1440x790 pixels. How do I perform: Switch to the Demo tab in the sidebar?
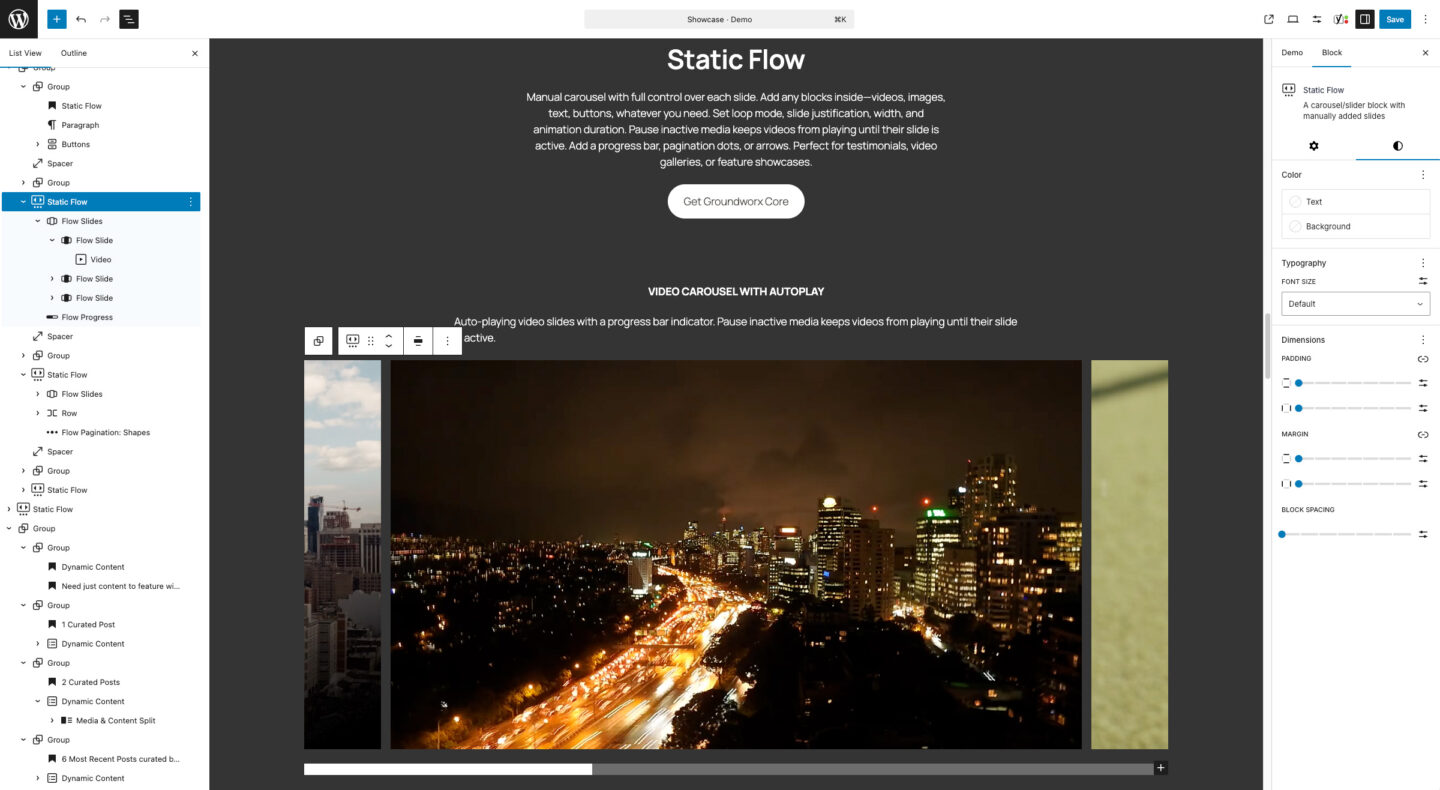coord(1292,52)
